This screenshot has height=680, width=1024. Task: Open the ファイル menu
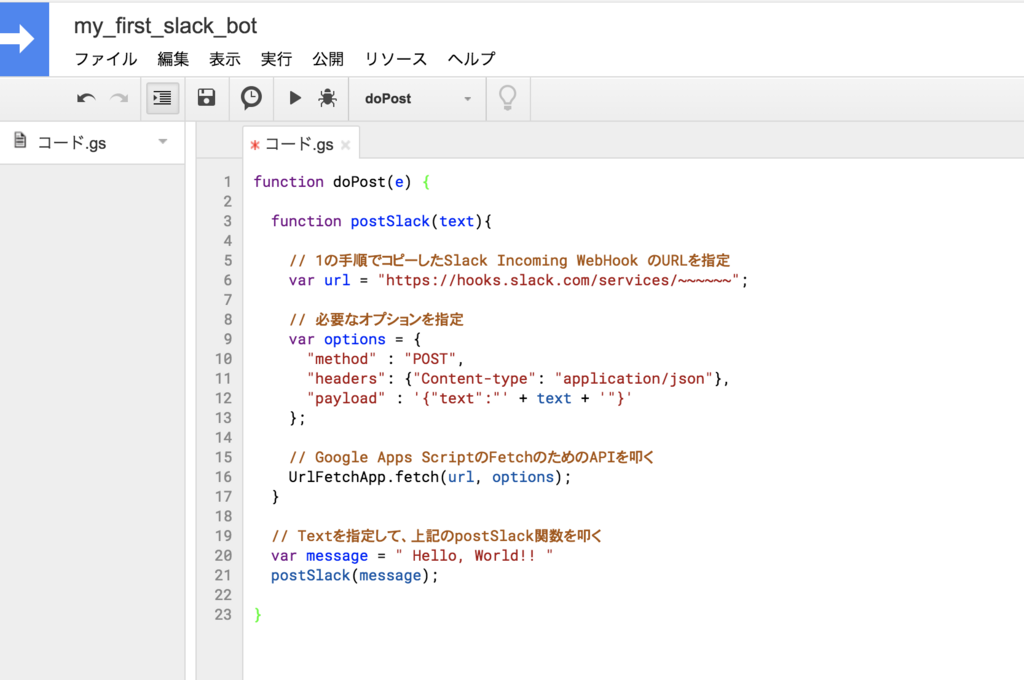point(106,59)
